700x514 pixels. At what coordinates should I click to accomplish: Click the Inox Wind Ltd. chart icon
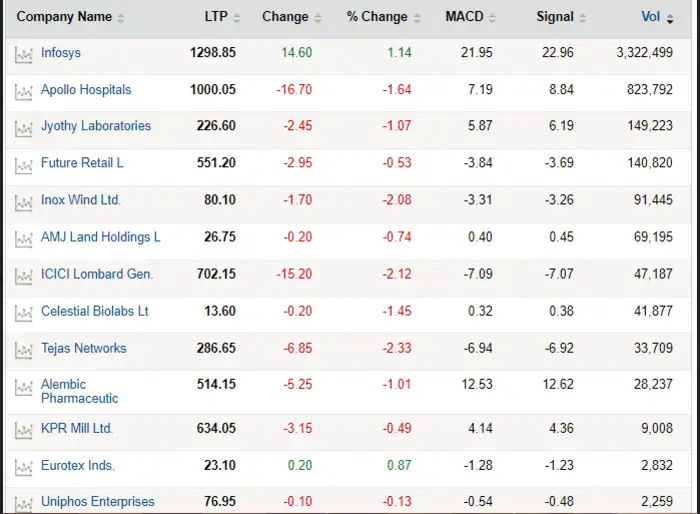[x=23, y=202]
